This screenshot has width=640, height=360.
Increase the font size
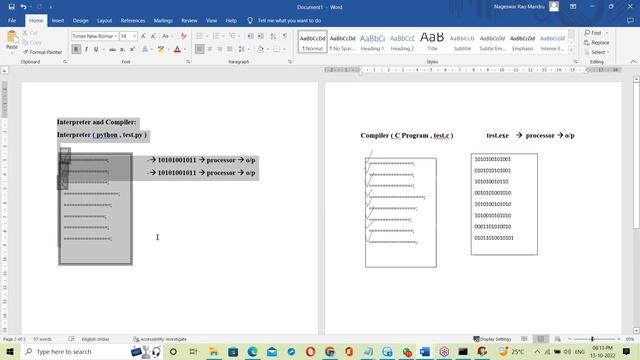[x=143, y=36]
